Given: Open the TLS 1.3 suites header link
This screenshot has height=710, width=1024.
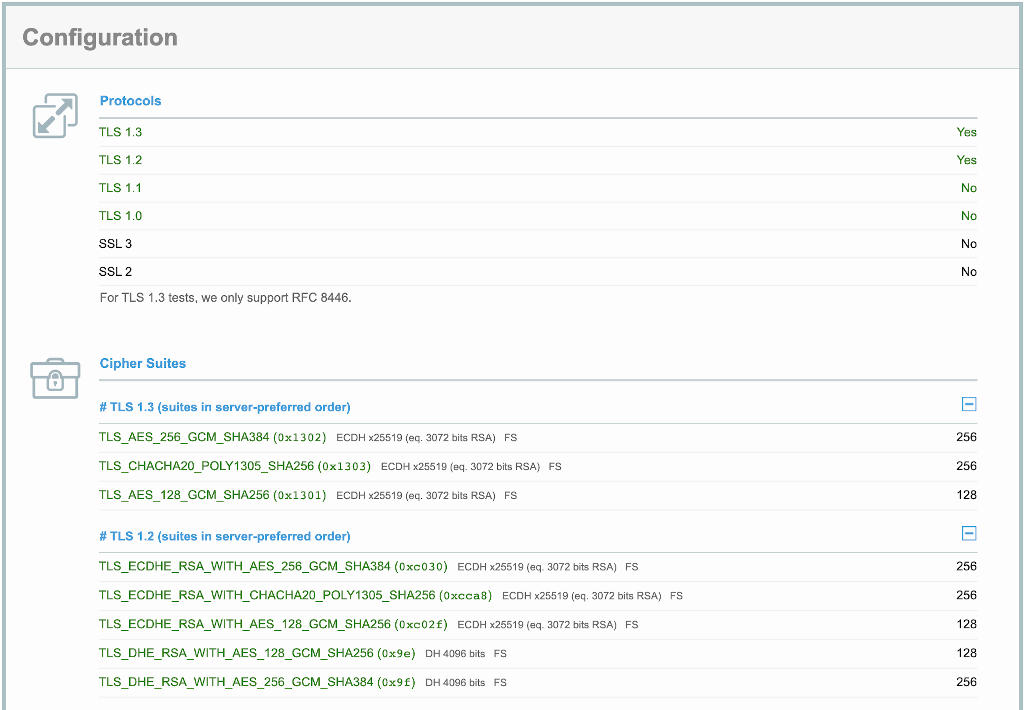Looking at the screenshot, I should tap(225, 407).
